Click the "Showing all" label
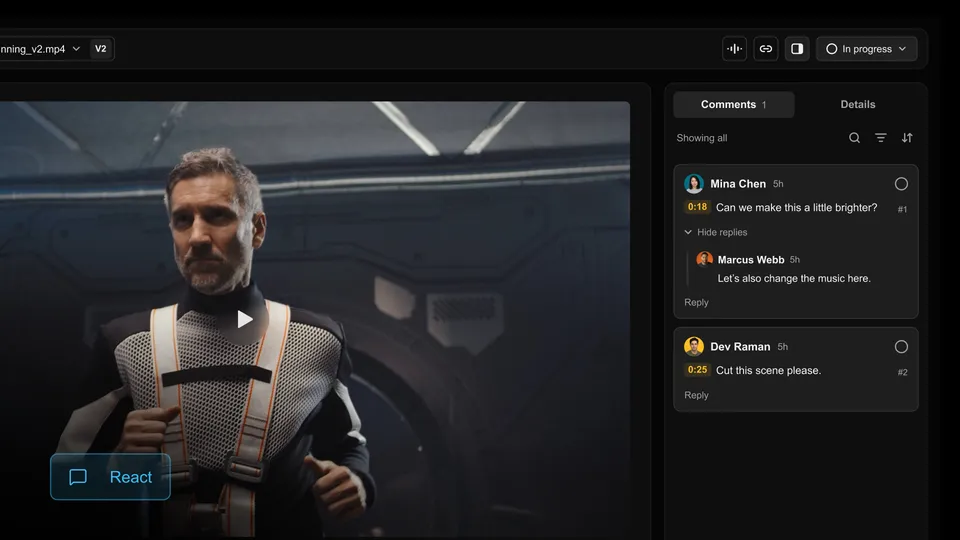Screen dimensions: 960x540 point(702,138)
